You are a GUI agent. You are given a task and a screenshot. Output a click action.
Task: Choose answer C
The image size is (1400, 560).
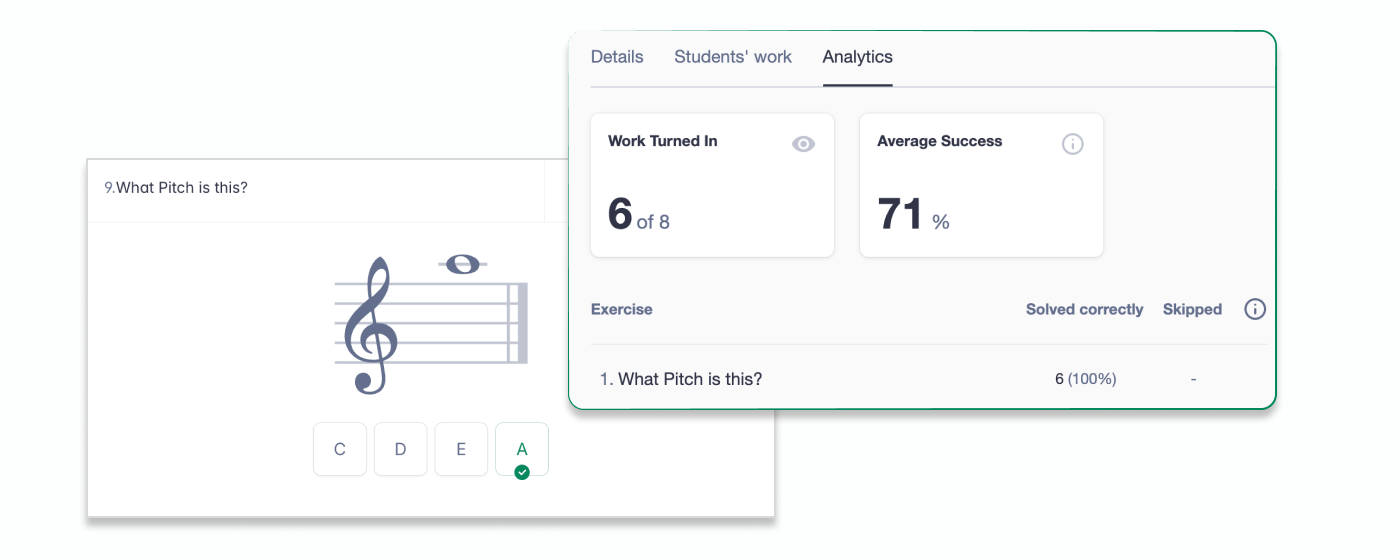340,449
